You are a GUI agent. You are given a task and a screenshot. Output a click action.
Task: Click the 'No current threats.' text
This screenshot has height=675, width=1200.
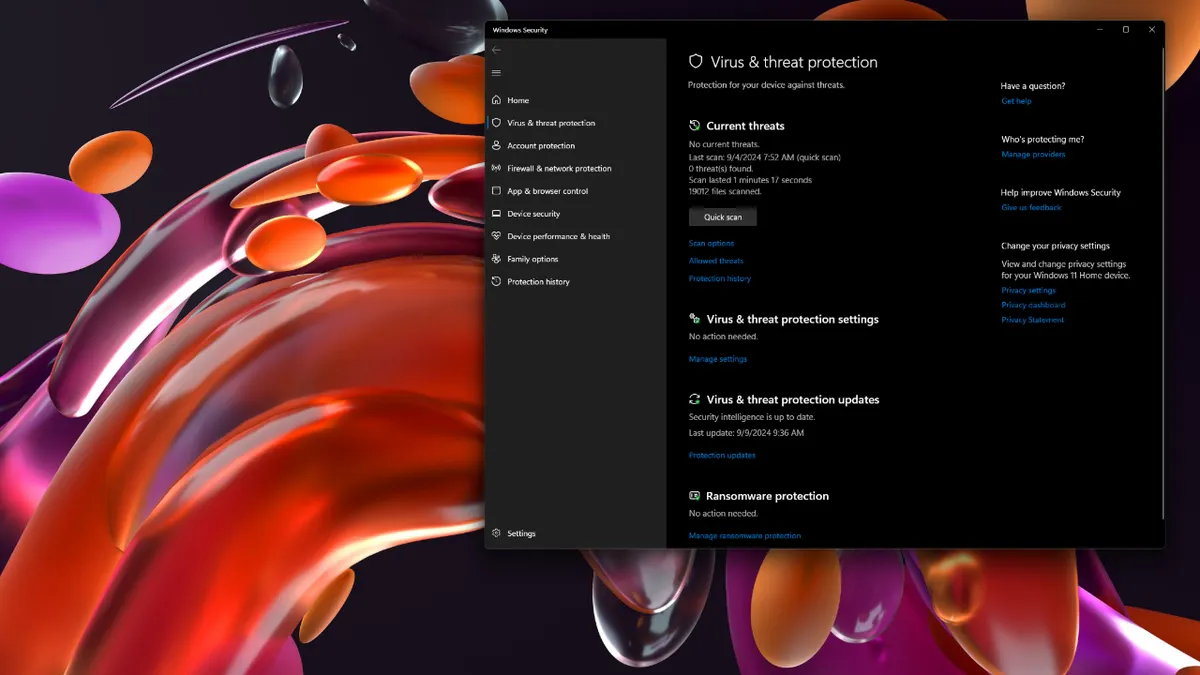(724, 145)
